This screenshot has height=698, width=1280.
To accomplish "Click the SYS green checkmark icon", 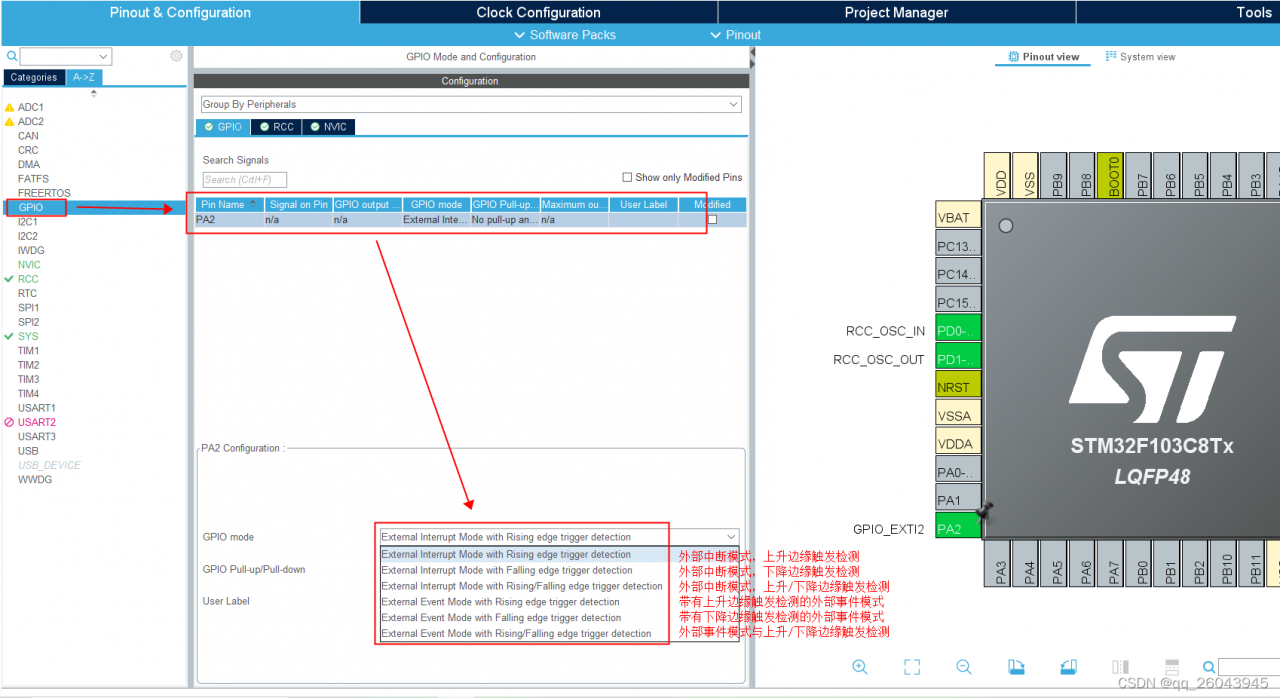I will point(9,336).
